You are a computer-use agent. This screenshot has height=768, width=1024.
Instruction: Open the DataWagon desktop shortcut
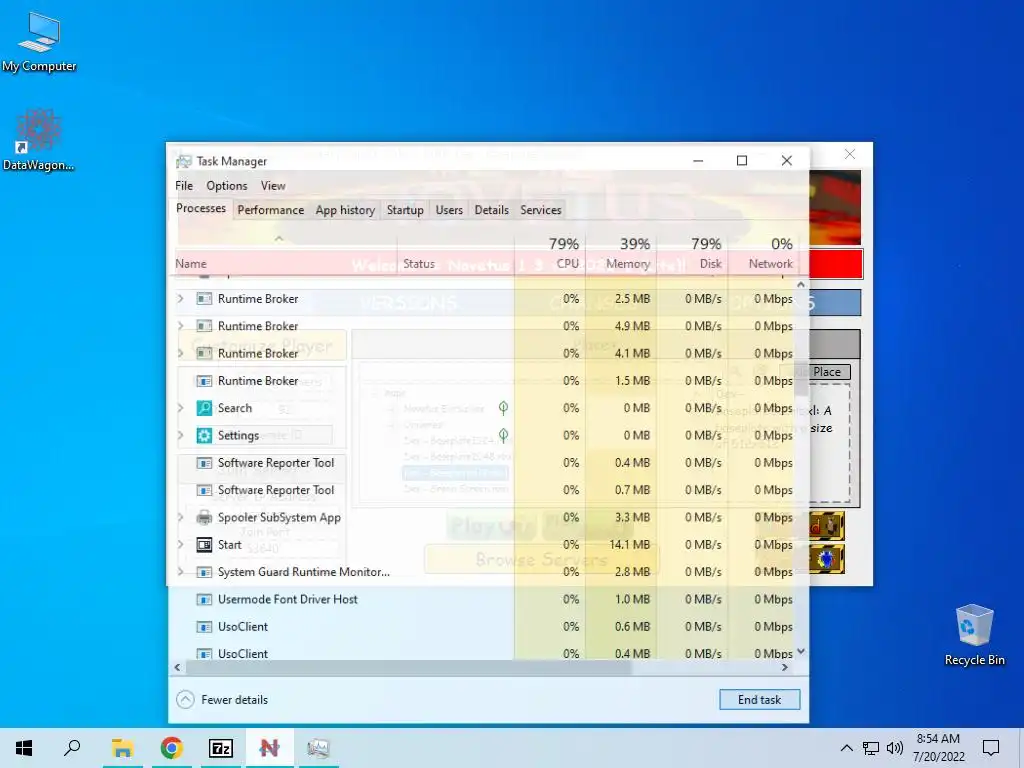coord(39,139)
